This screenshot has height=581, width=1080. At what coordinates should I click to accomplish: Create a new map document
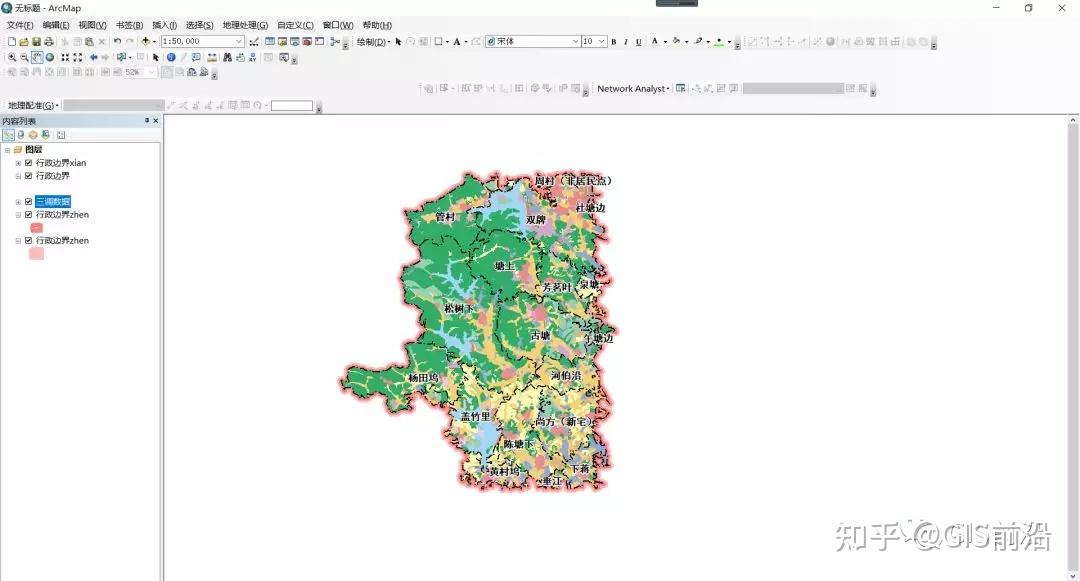click(12, 41)
